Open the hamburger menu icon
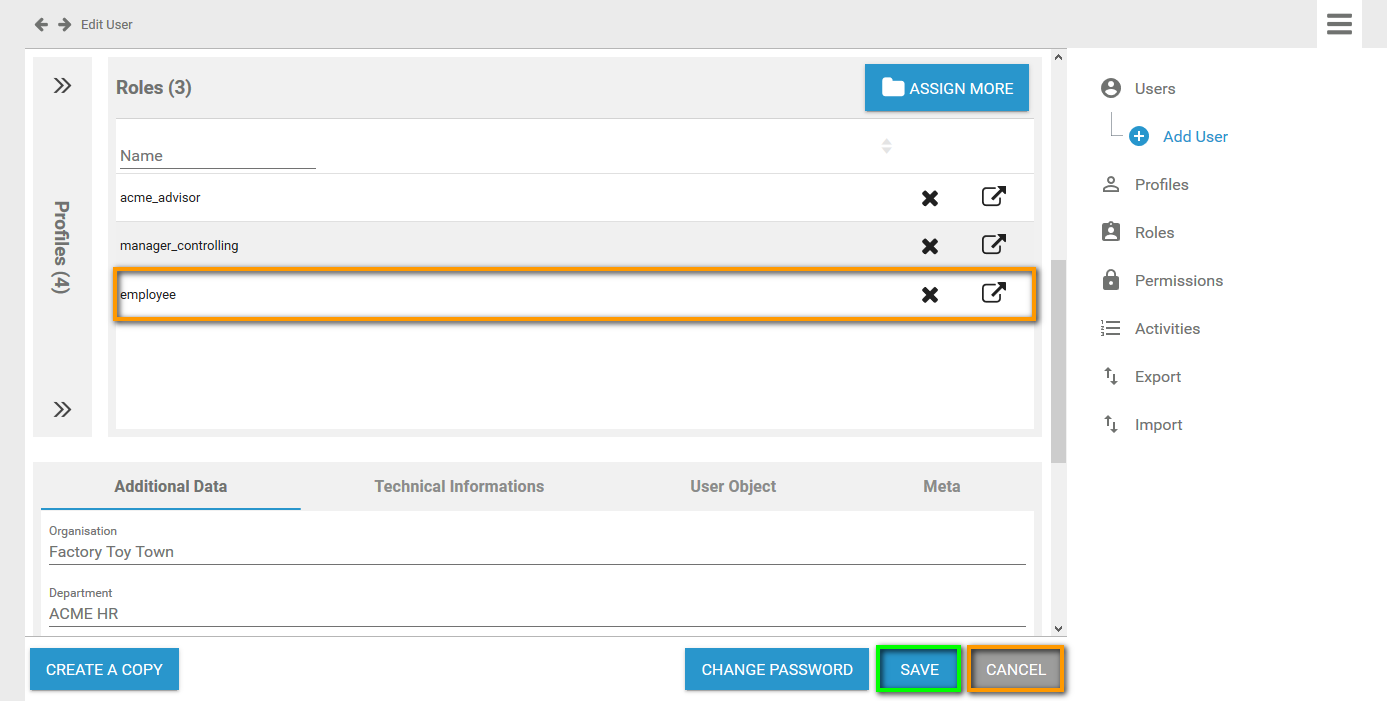 pos(1339,24)
